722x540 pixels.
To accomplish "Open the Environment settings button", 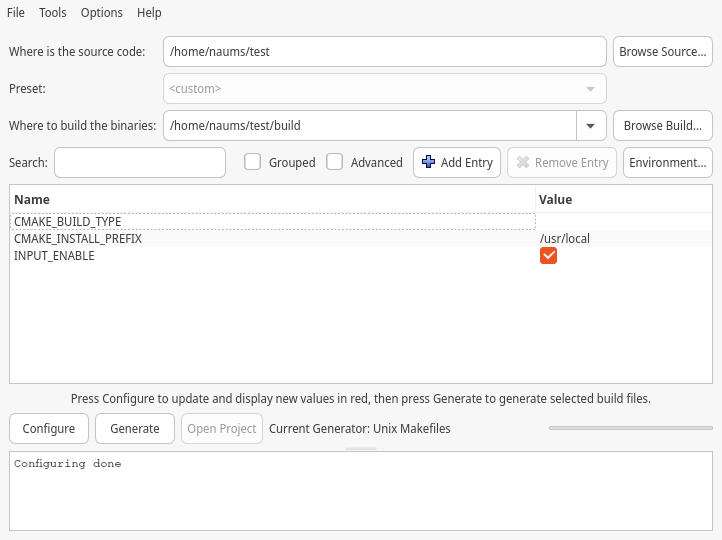I will tap(667, 162).
